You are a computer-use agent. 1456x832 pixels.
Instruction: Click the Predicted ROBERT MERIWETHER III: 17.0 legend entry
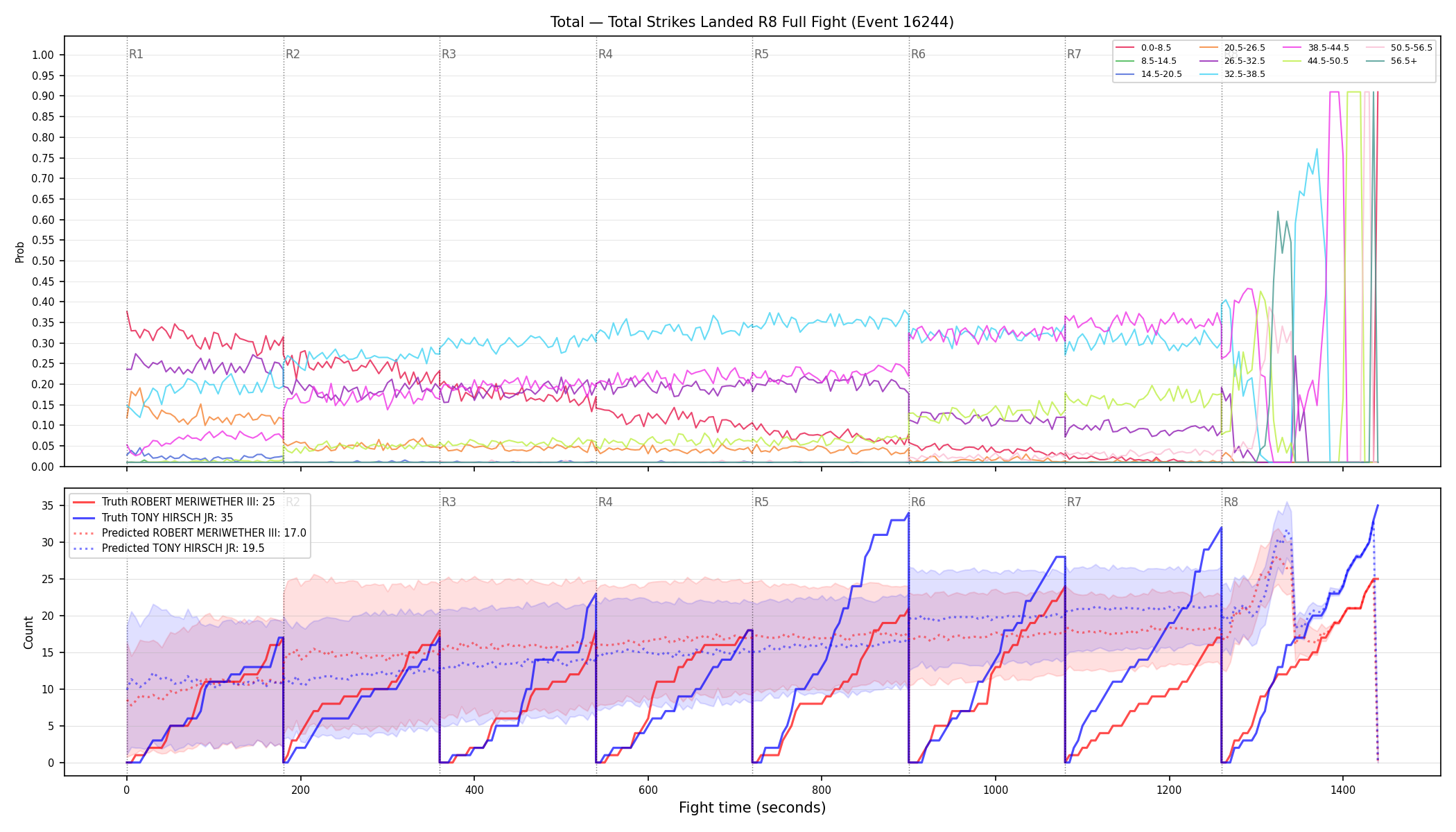[189, 533]
